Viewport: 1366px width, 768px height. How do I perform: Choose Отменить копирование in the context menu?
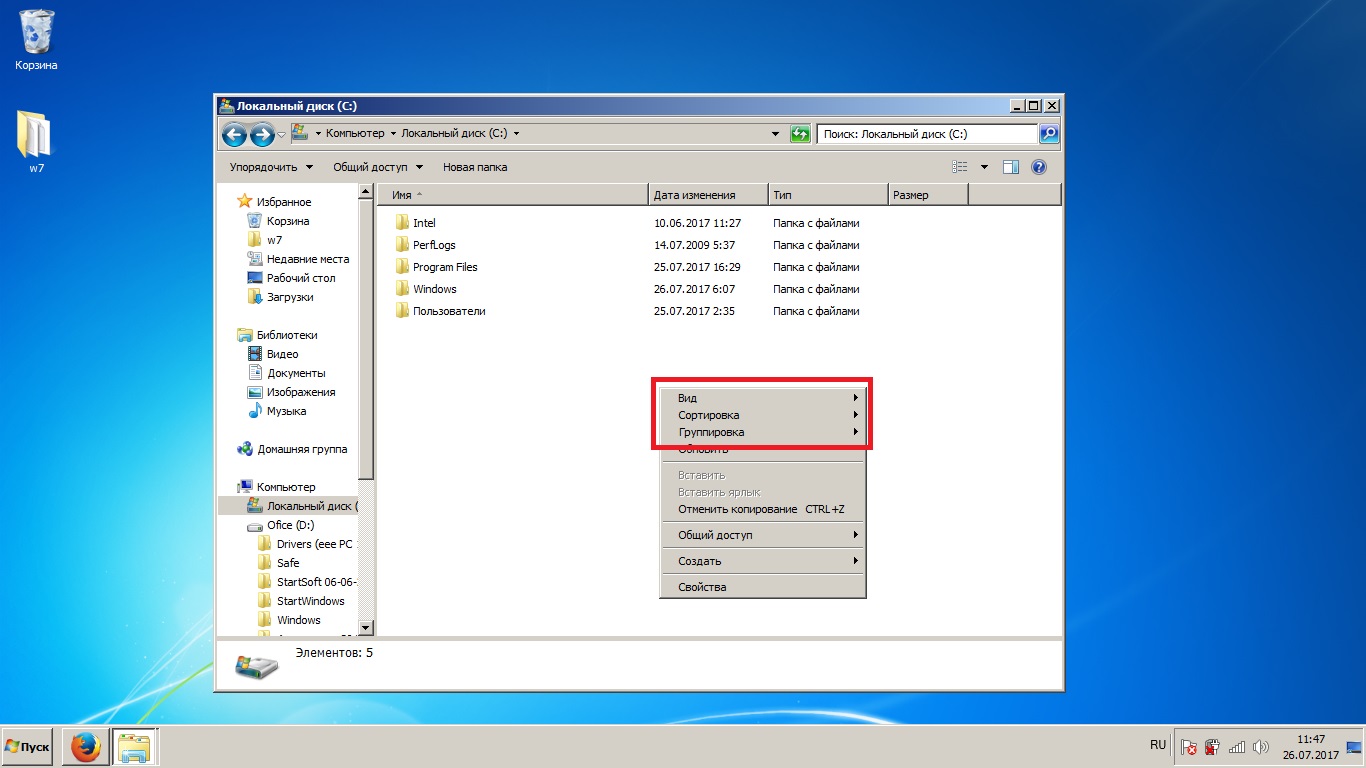point(763,509)
